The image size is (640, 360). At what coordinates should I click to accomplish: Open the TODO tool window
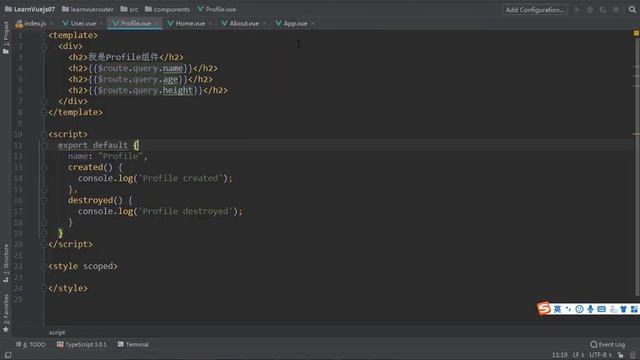coord(31,344)
